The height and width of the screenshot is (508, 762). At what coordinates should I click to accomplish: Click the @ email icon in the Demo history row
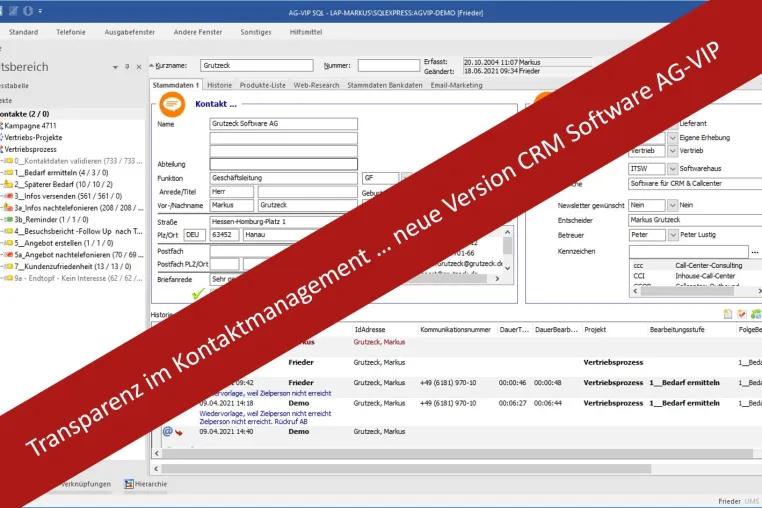click(x=168, y=431)
